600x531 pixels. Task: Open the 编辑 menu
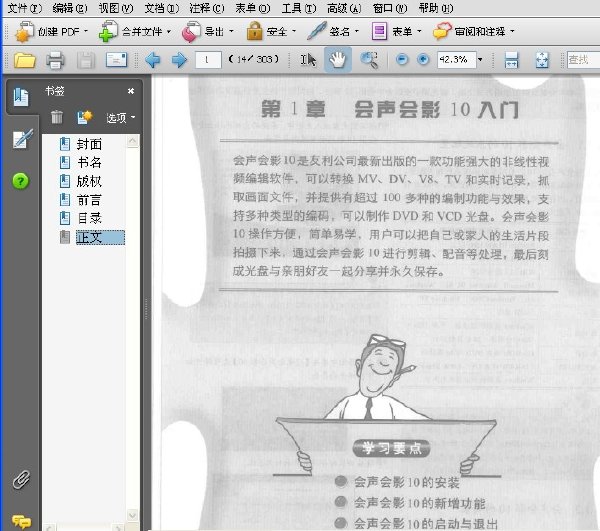pyautogui.click(x=70, y=8)
